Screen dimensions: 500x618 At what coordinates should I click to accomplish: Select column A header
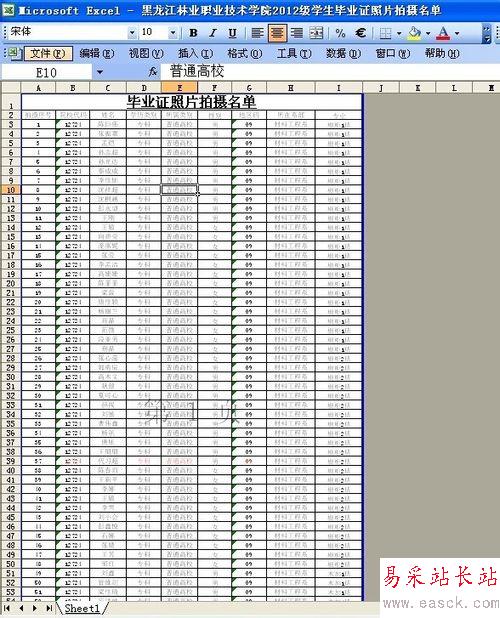[38, 88]
